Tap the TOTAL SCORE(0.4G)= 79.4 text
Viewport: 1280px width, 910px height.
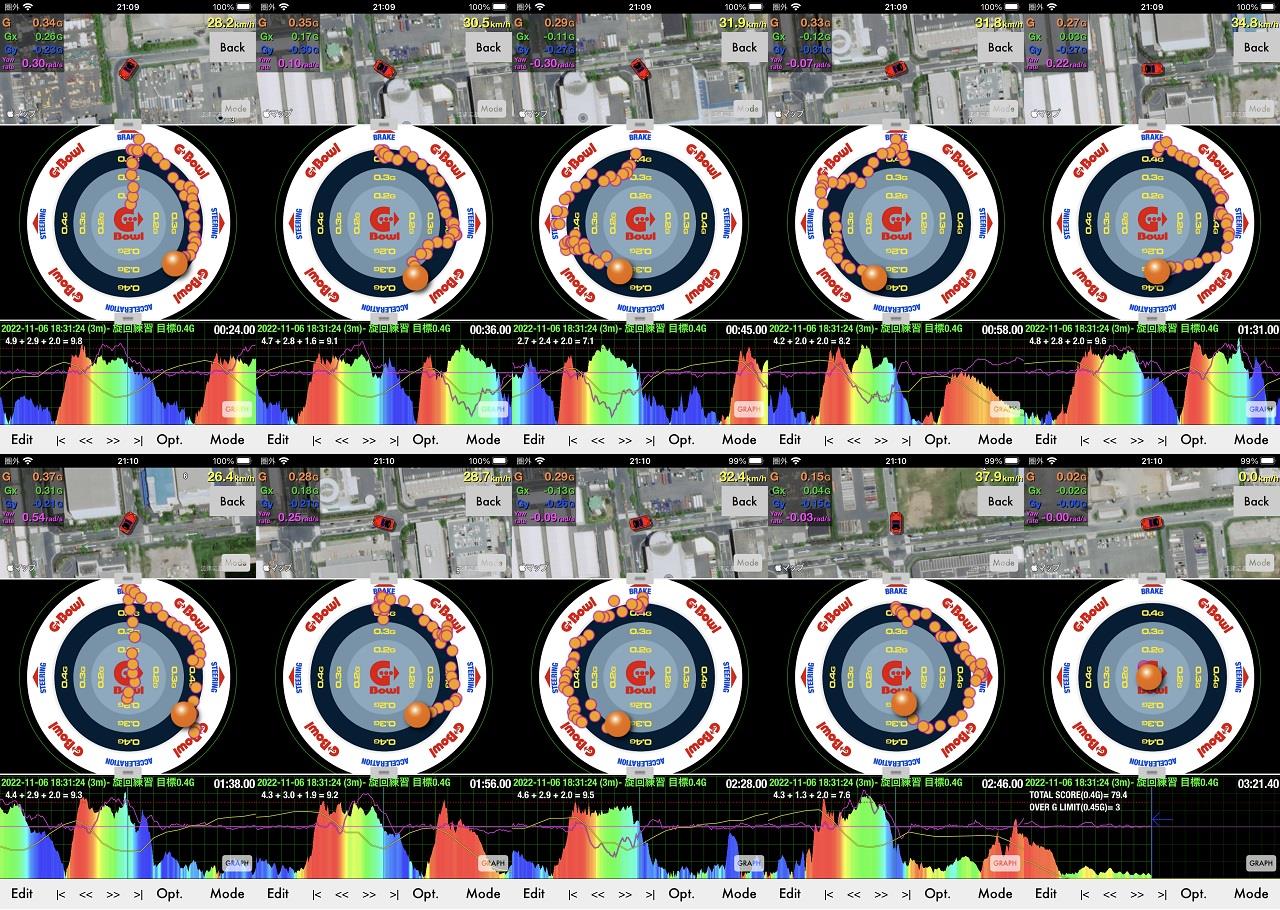pyautogui.click(x=1076, y=796)
